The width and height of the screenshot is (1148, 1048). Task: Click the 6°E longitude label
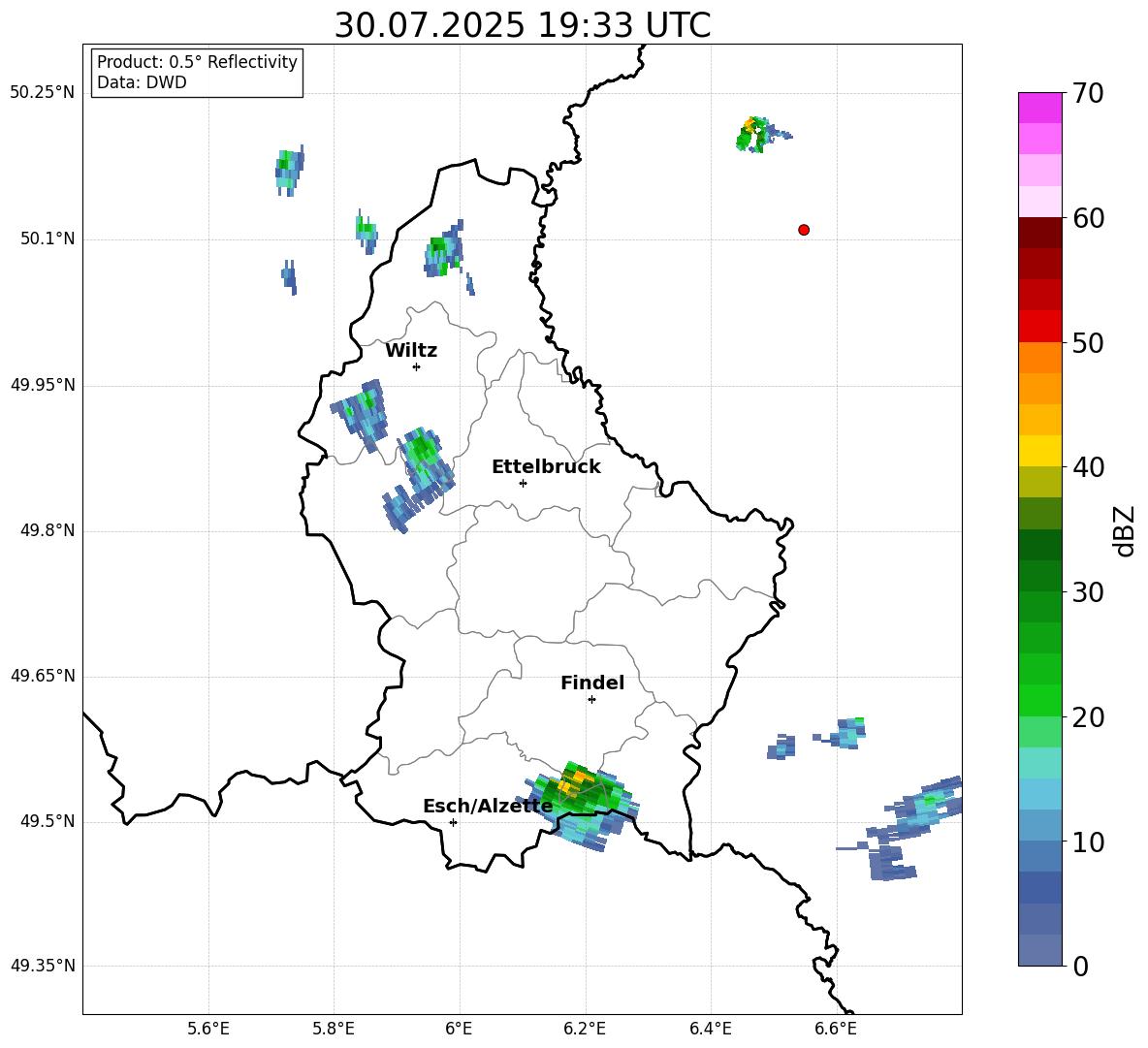[459, 1029]
